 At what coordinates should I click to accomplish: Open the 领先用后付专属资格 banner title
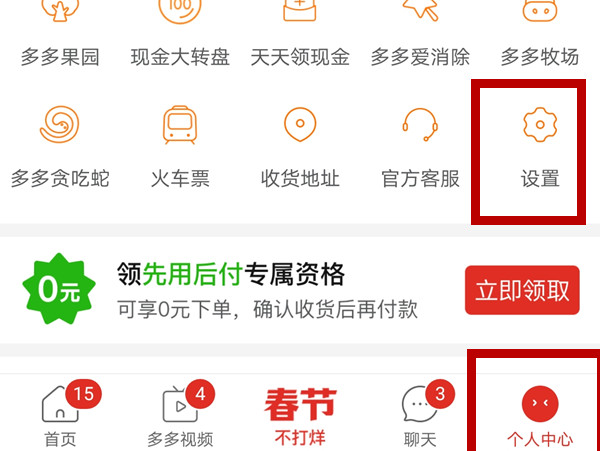click(231, 274)
